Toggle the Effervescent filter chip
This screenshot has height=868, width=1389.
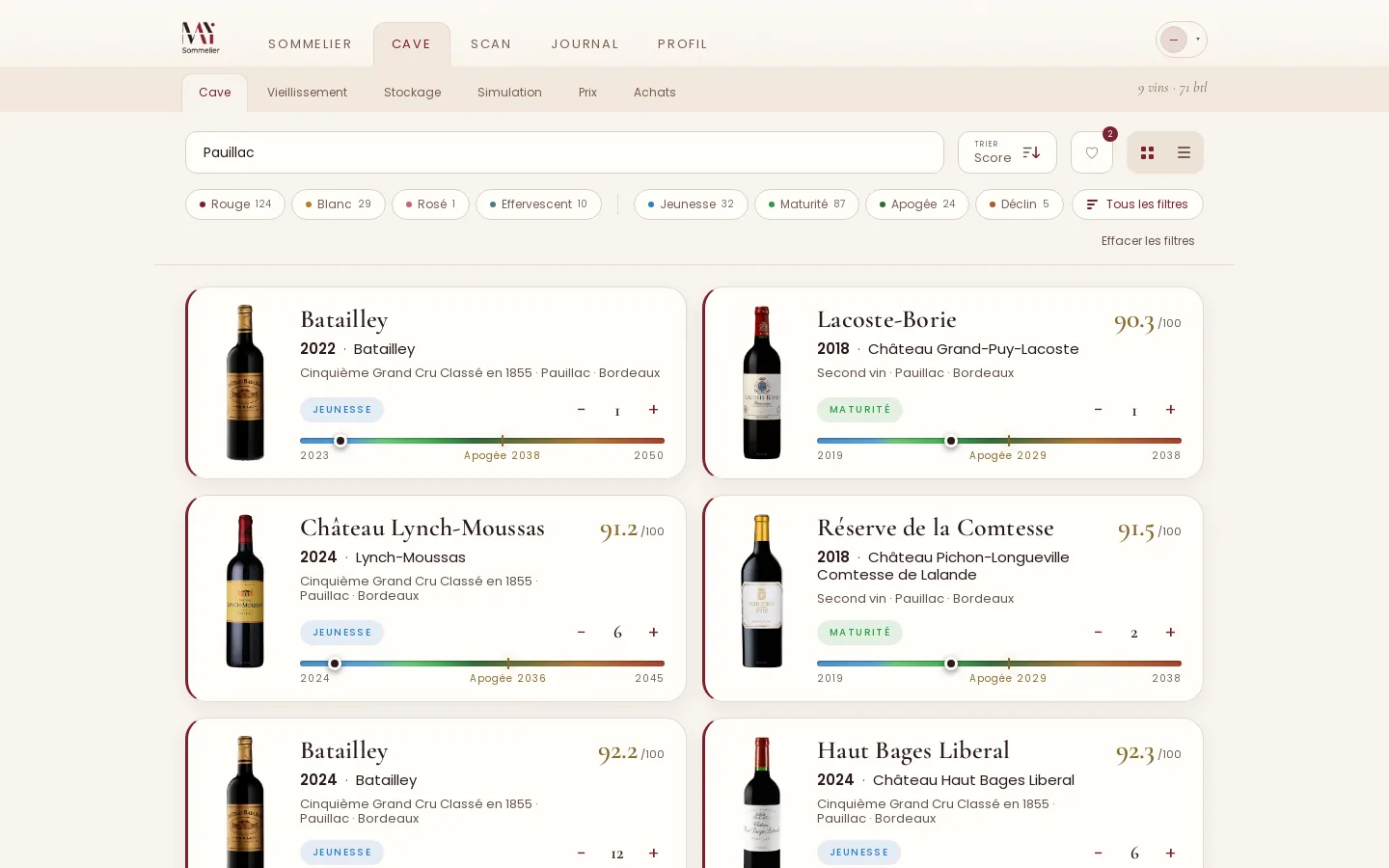pyautogui.click(x=538, y=204)
